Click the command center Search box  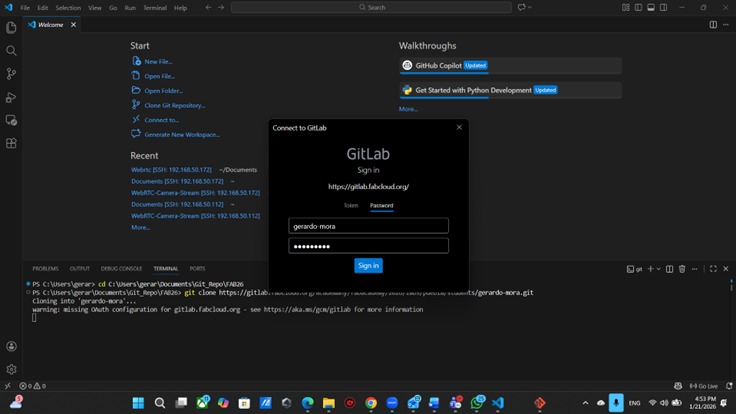tap(371, 8)
